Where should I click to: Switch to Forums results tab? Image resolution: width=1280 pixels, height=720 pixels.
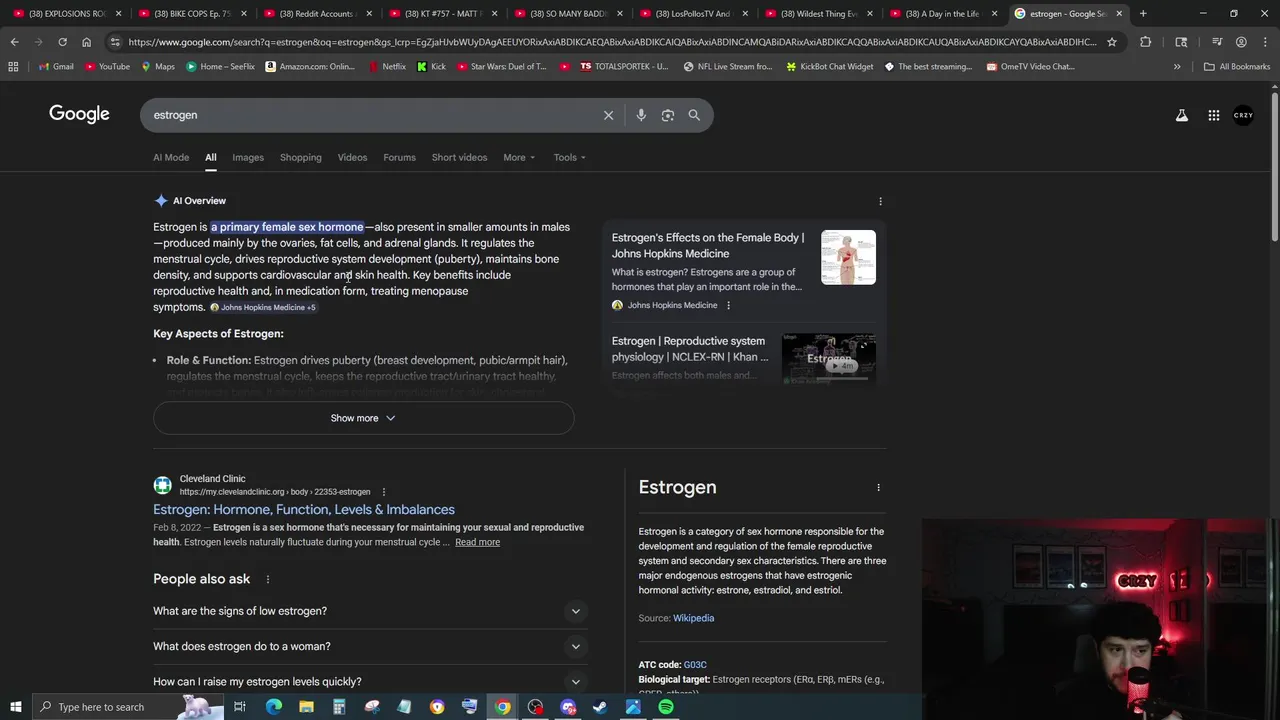399,157
